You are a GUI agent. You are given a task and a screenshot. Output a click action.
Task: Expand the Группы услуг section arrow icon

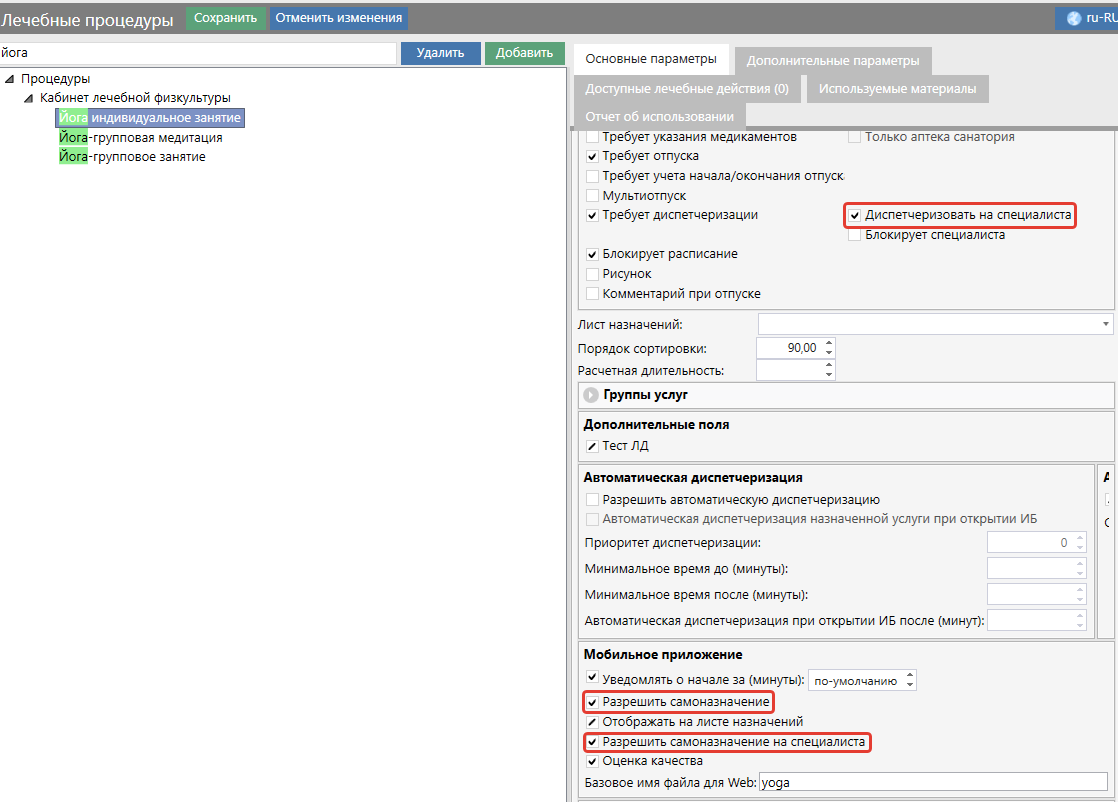point(591,395)
